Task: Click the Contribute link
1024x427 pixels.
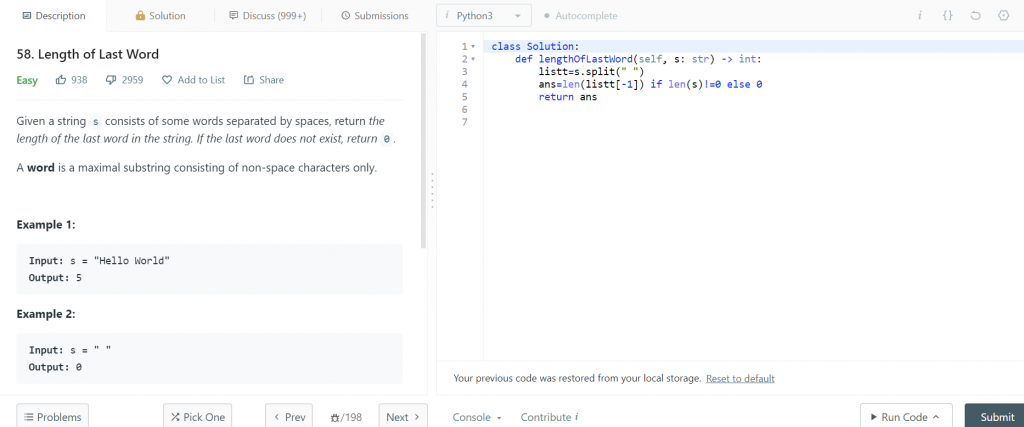Action: pyautogui.click(x=545, y=417)
